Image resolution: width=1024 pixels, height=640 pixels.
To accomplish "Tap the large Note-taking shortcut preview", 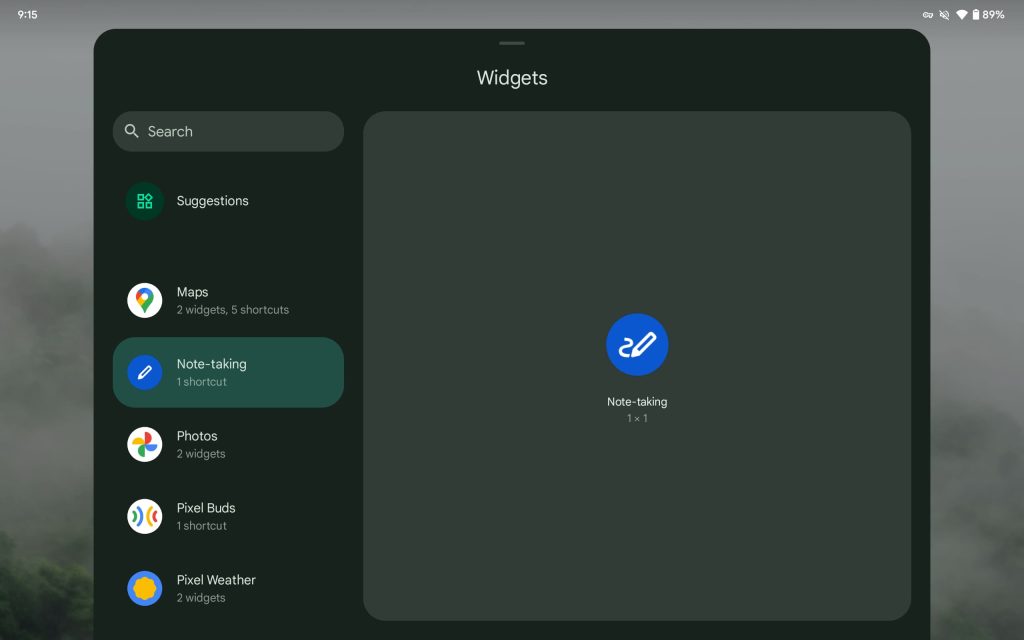I will point(637,344).
